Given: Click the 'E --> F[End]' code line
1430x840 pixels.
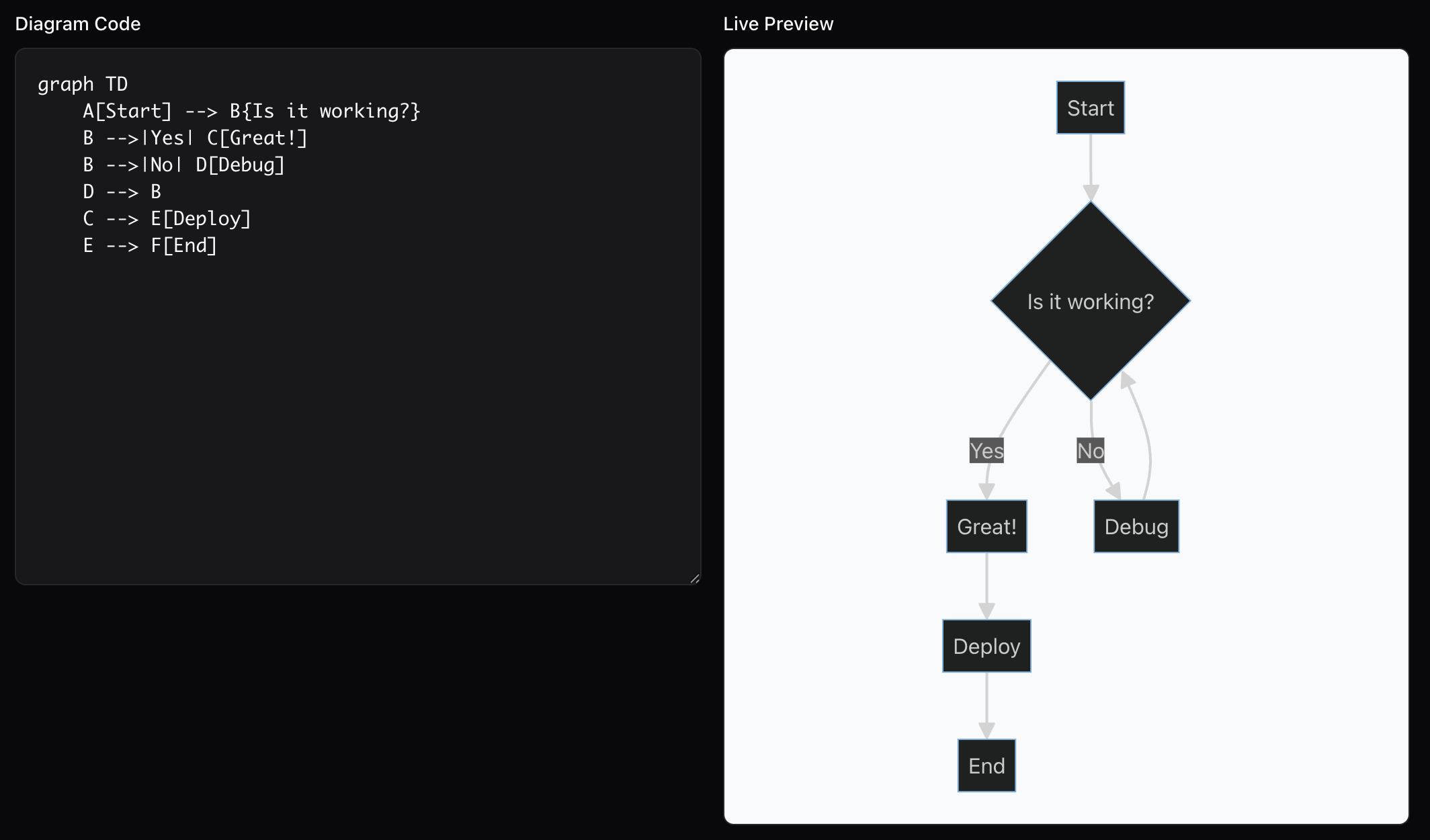Looking at the screenshot, I should [x=151, y=245].
